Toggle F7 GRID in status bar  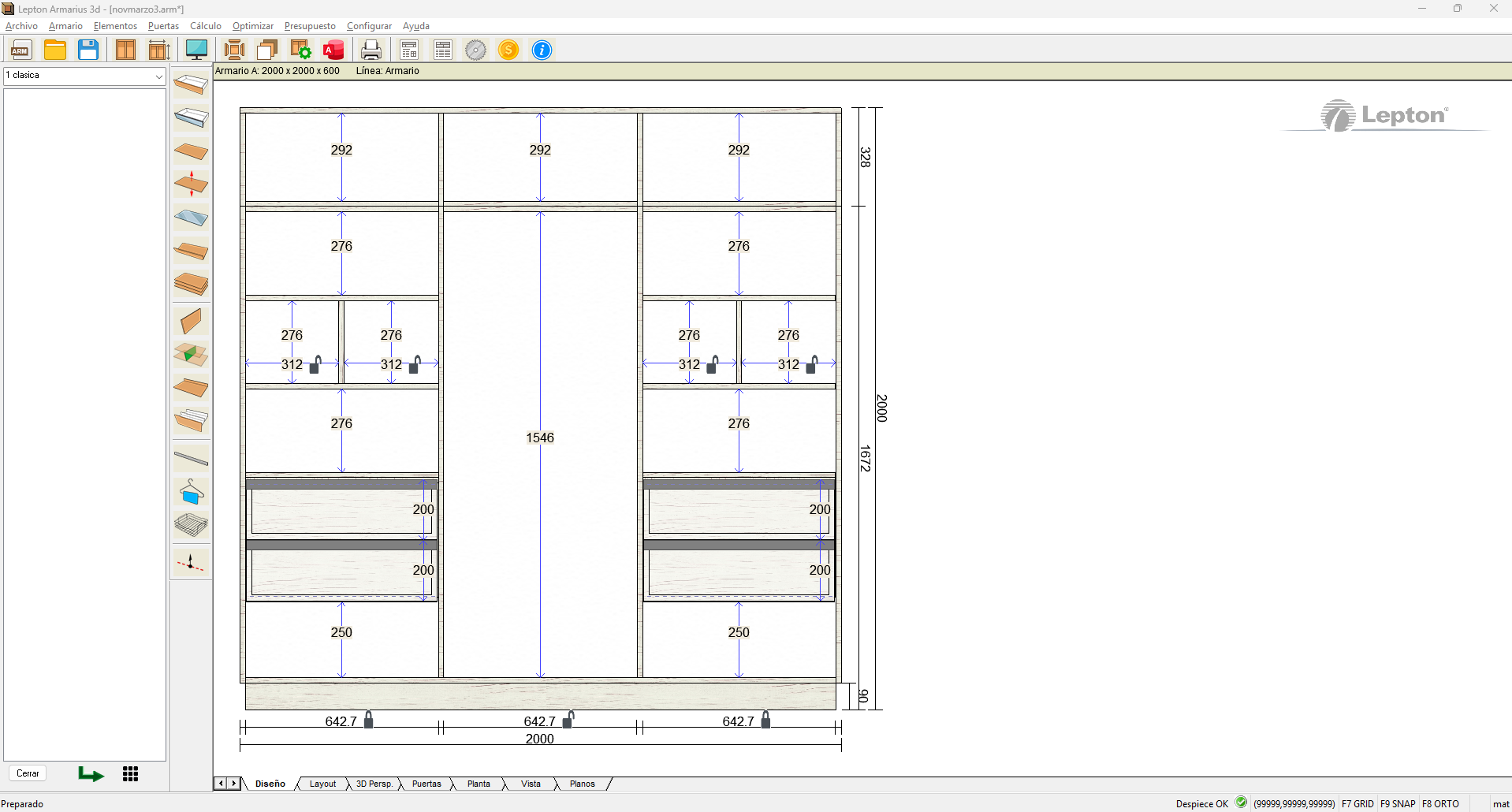[1357, 804]
